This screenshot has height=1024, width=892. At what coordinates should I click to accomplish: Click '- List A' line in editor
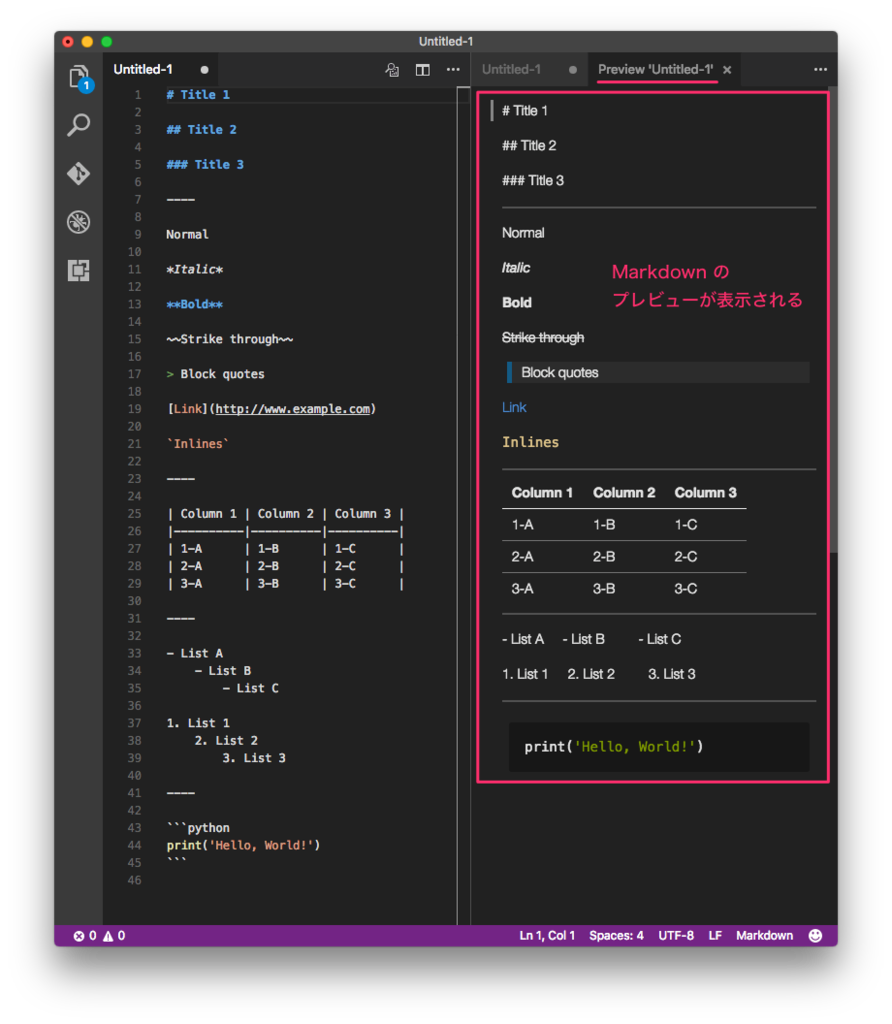click(195, 653)
